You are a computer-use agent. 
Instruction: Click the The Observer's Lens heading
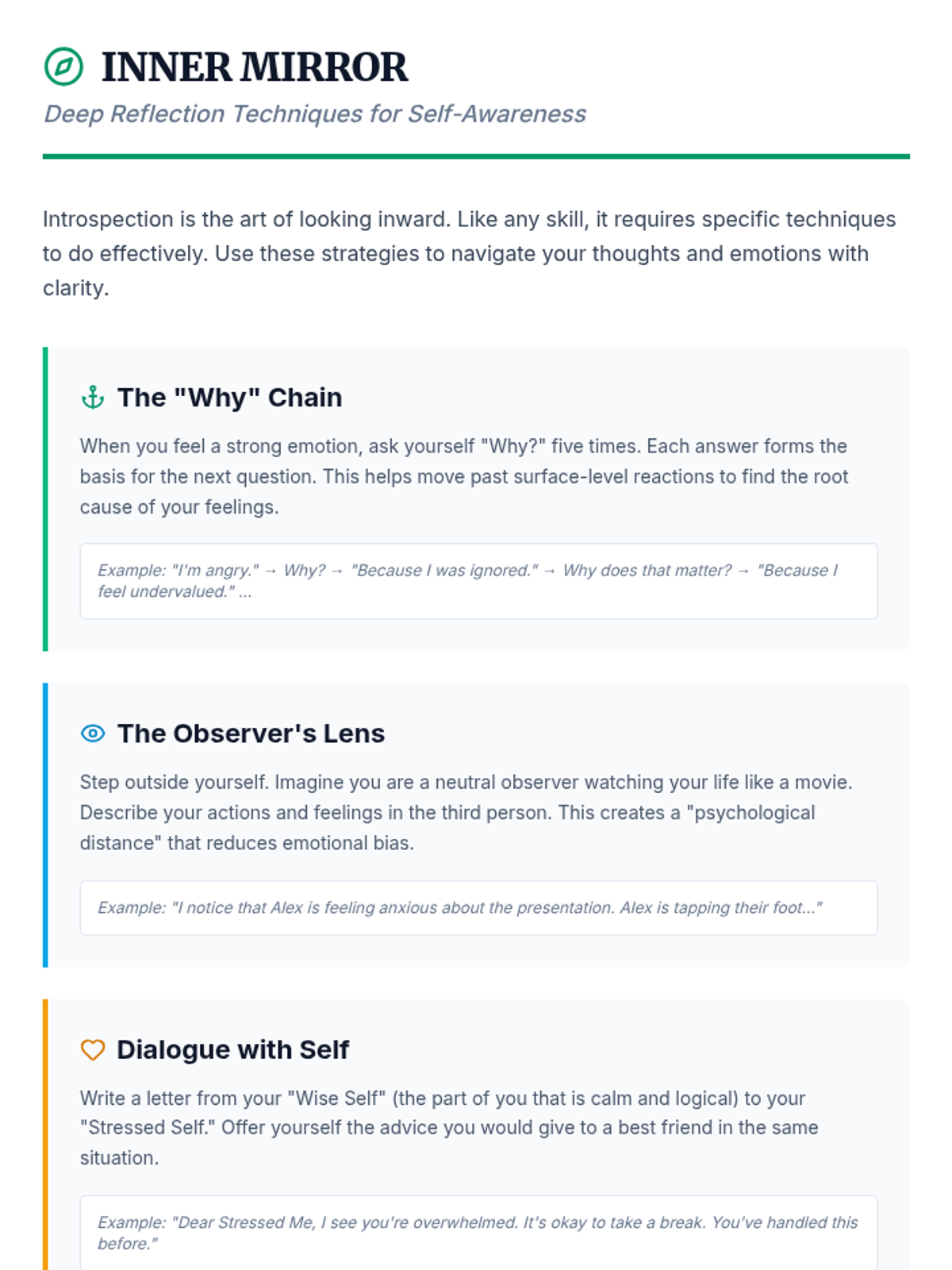(x=251, y=733)
